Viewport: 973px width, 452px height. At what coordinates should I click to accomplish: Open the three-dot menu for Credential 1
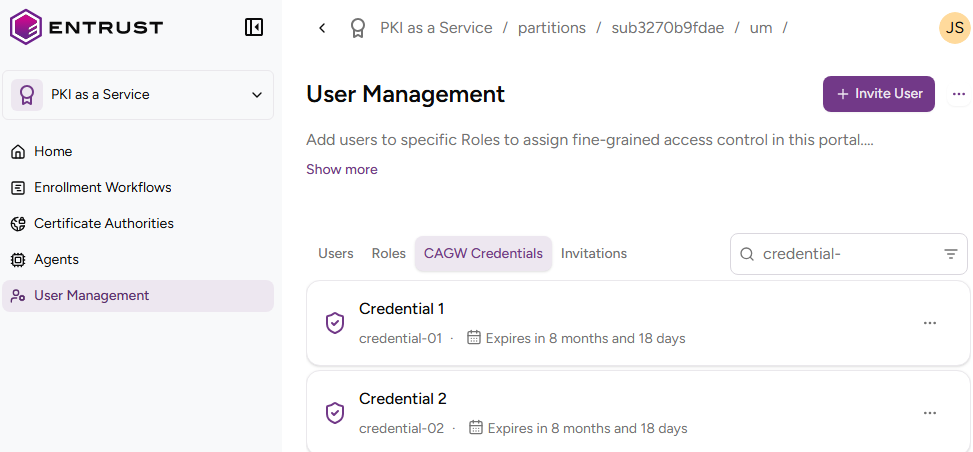pyautogui.click(x=929, y=323)
